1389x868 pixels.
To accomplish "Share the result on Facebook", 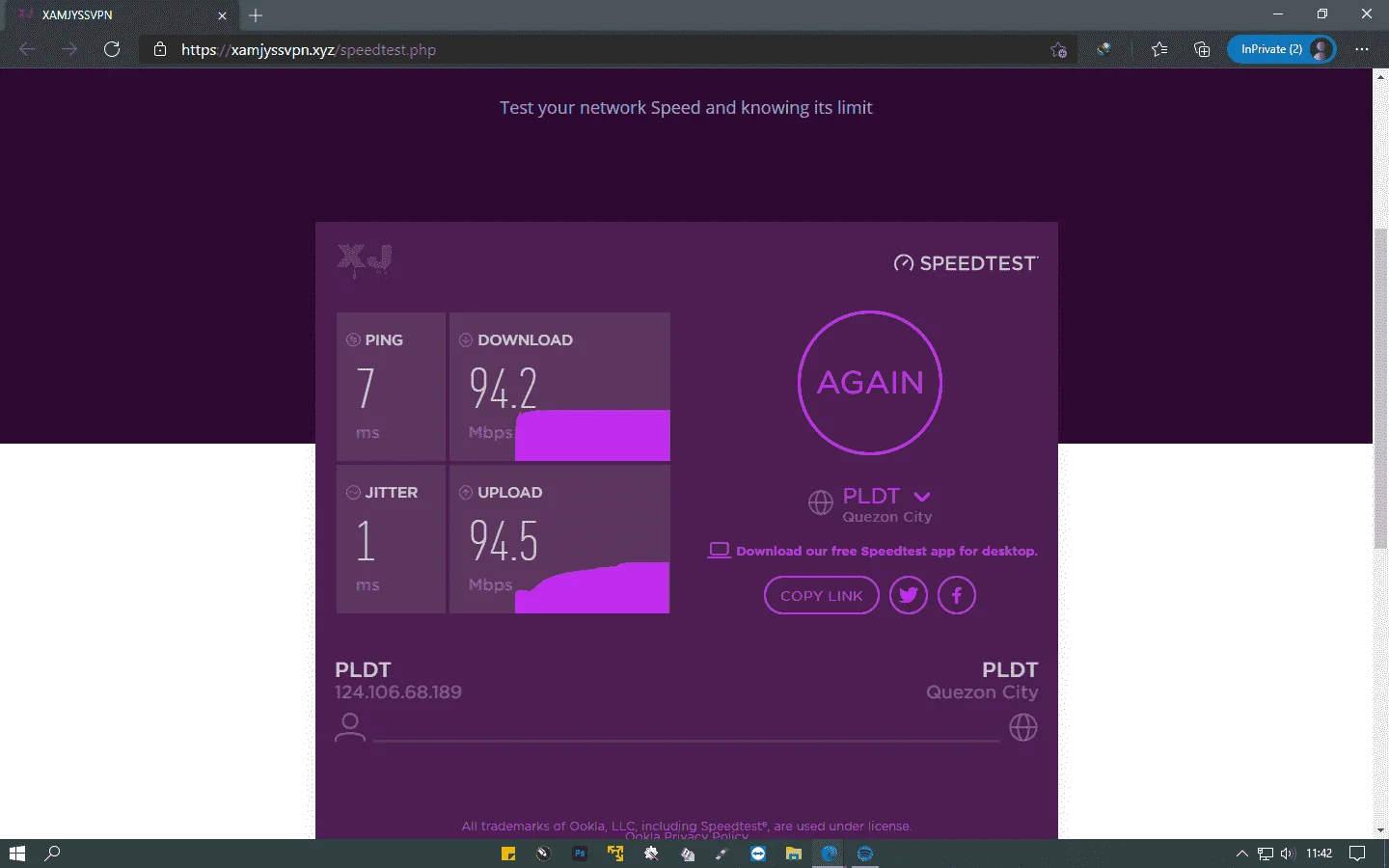I will coord(957,595).
